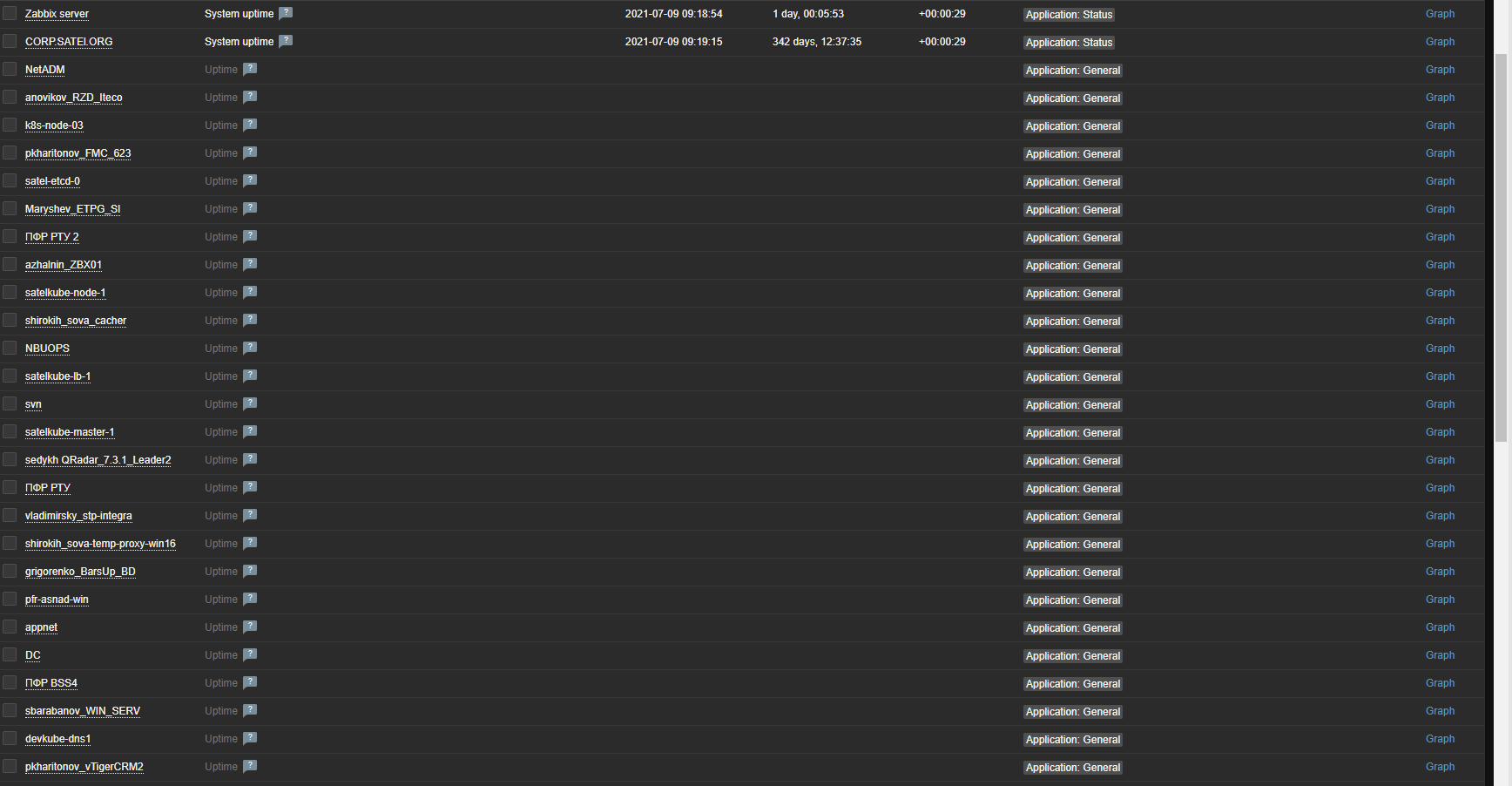The image size is (1512, 786).
Task: Open help tooltip icon for Zabbix server uptime
Action: point(286,13)
